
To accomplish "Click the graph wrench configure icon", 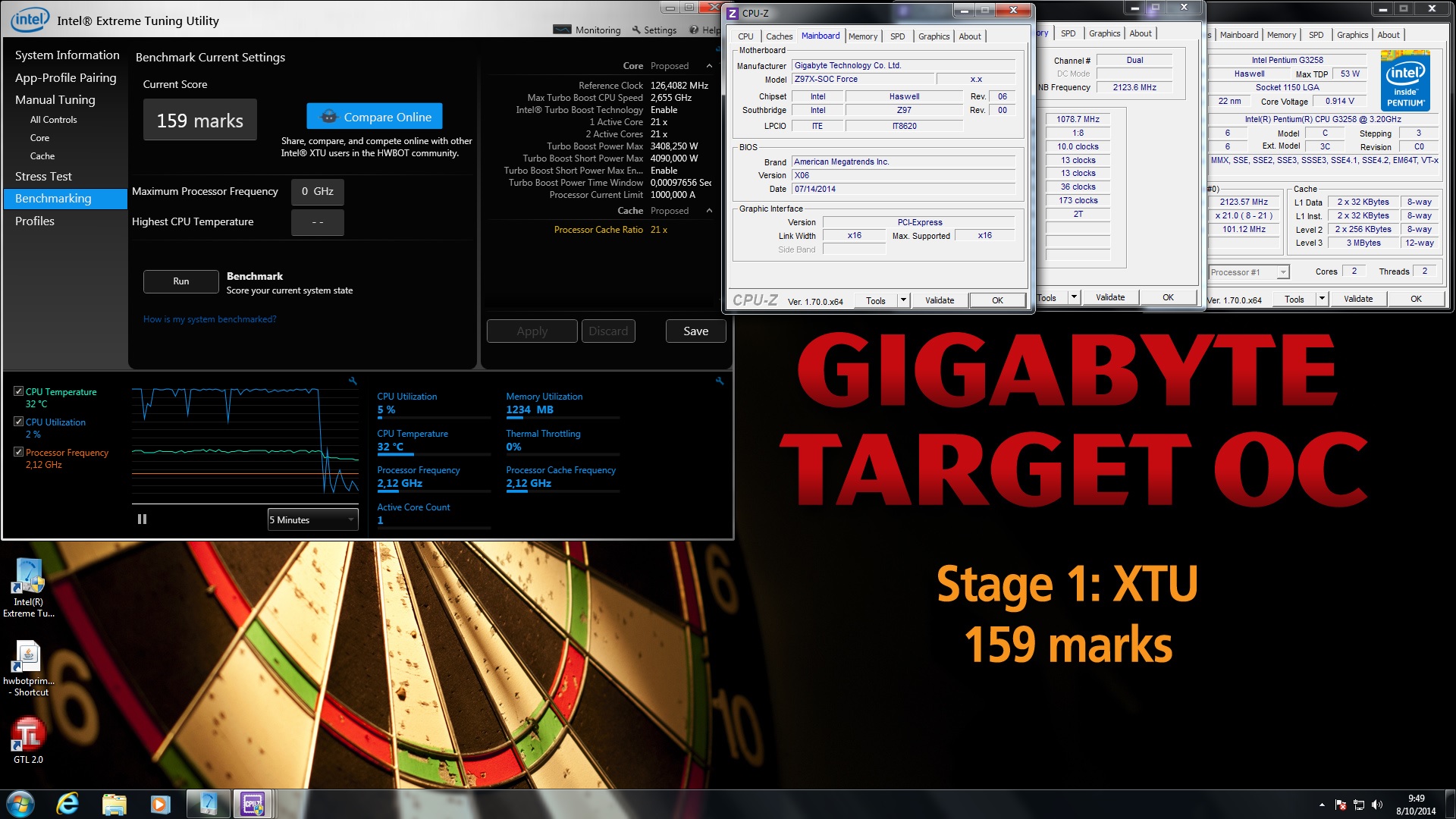I will 353,381.
